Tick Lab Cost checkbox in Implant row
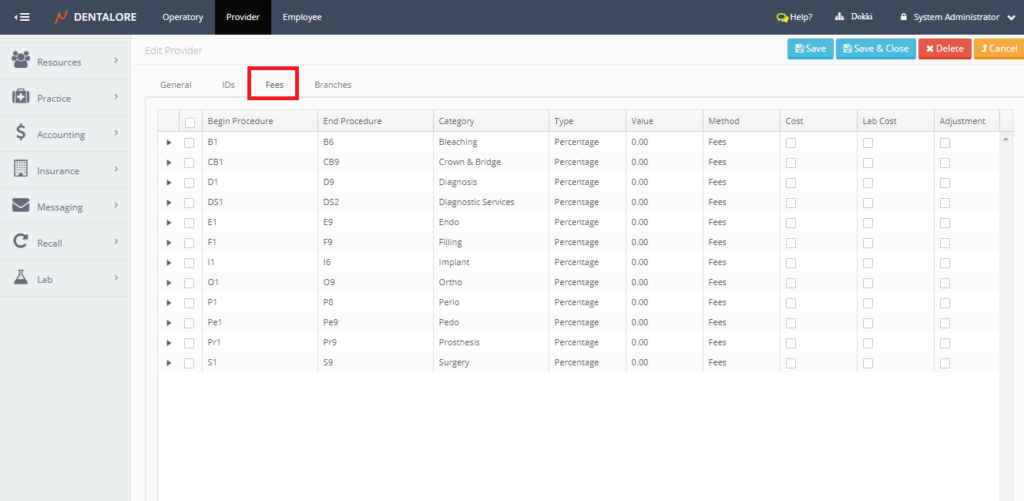1024x501 pixels. tap(868, 263)
